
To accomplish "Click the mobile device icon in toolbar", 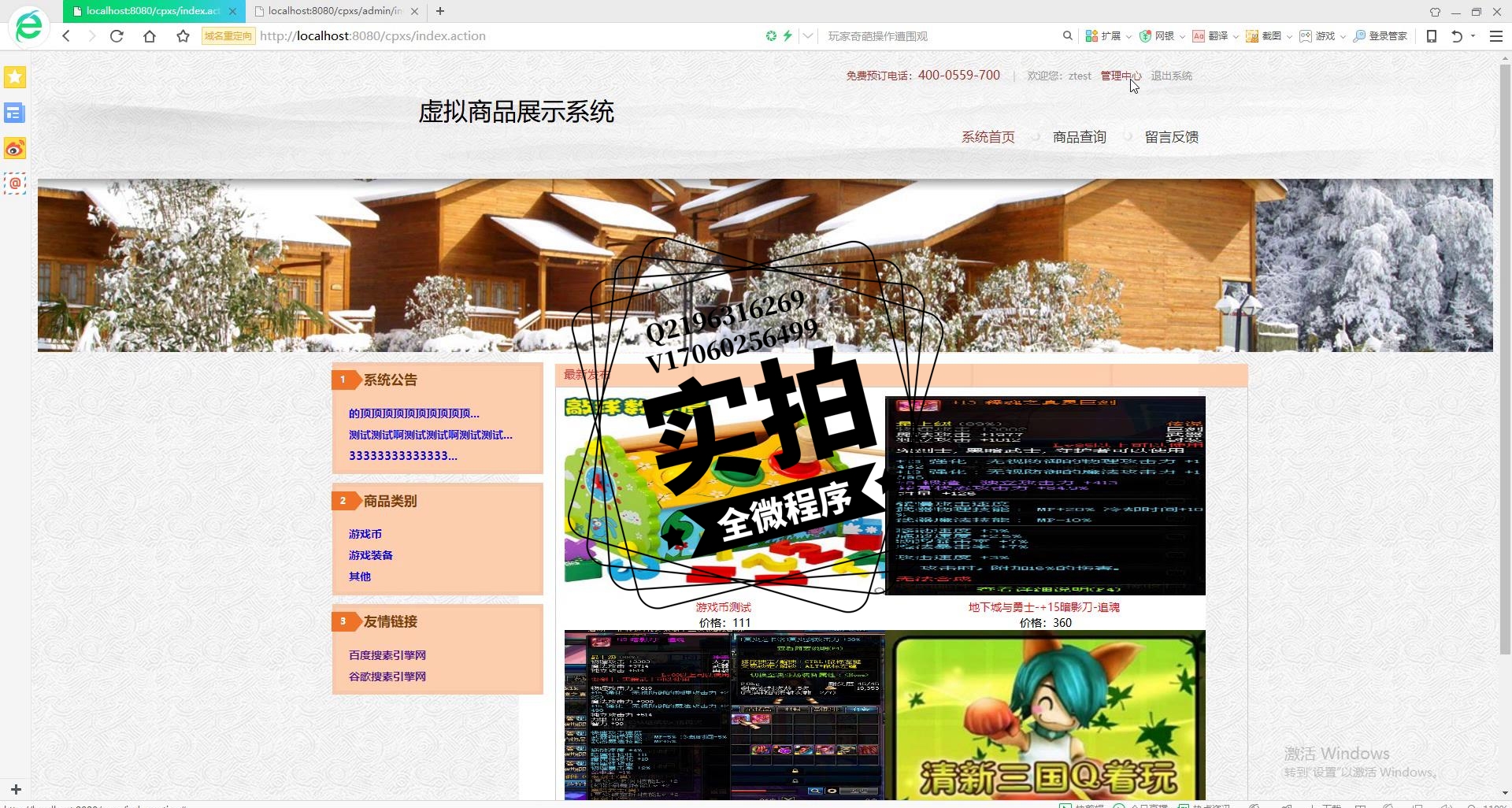I will click(x=1432, y=36).
